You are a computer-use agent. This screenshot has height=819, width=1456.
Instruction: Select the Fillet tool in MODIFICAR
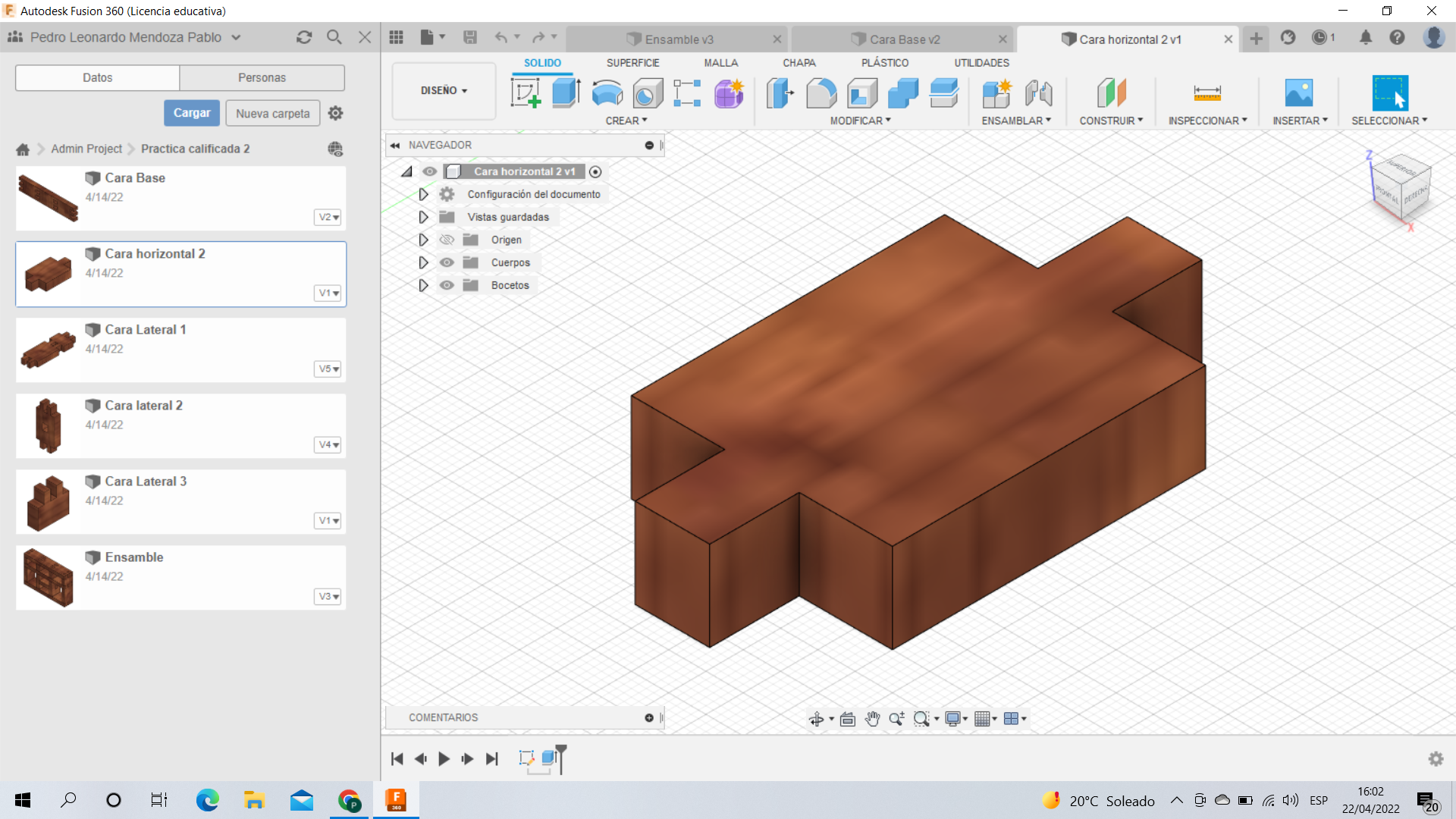coord(821,93)
